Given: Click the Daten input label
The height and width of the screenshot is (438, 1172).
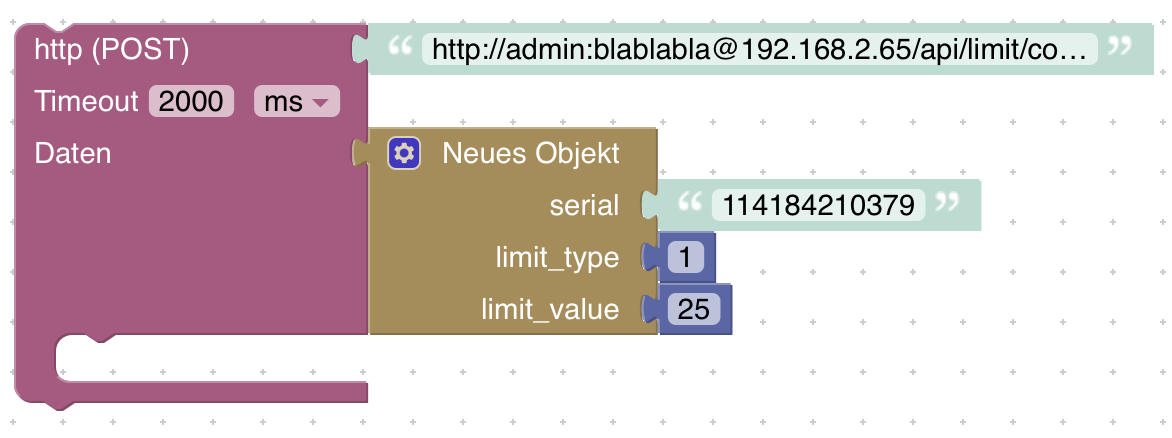Looking at the screenshot, I should [x=72, y=154].
